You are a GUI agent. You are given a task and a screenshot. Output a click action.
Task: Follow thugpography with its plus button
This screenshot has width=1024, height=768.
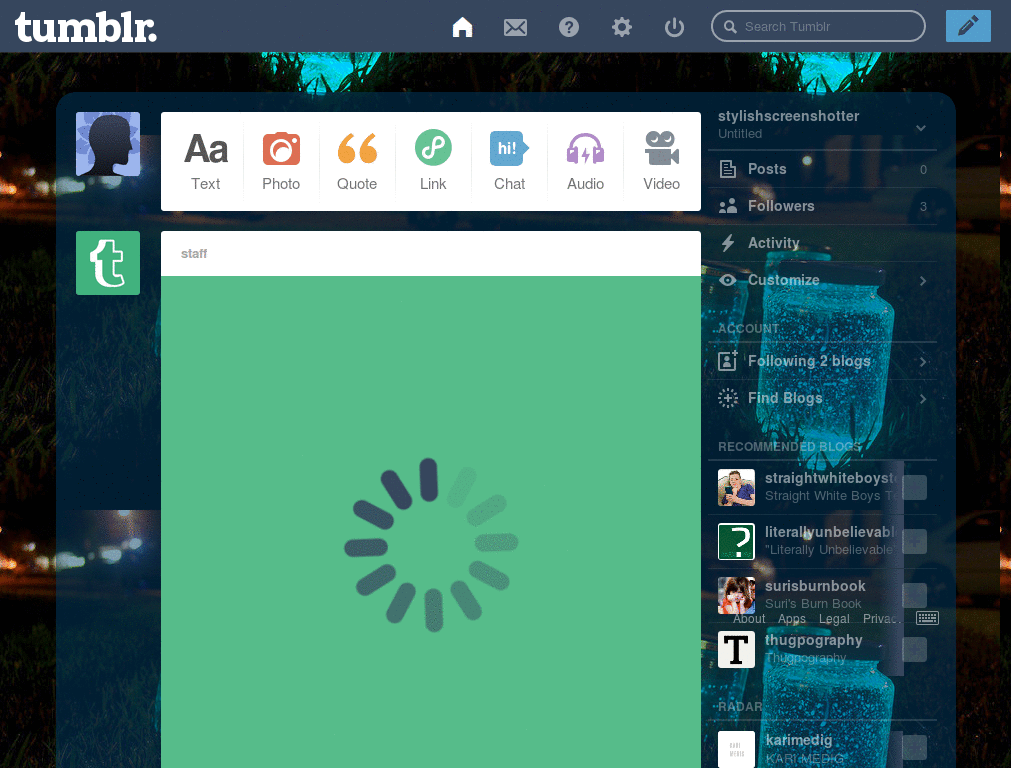[x=914, y=650]
